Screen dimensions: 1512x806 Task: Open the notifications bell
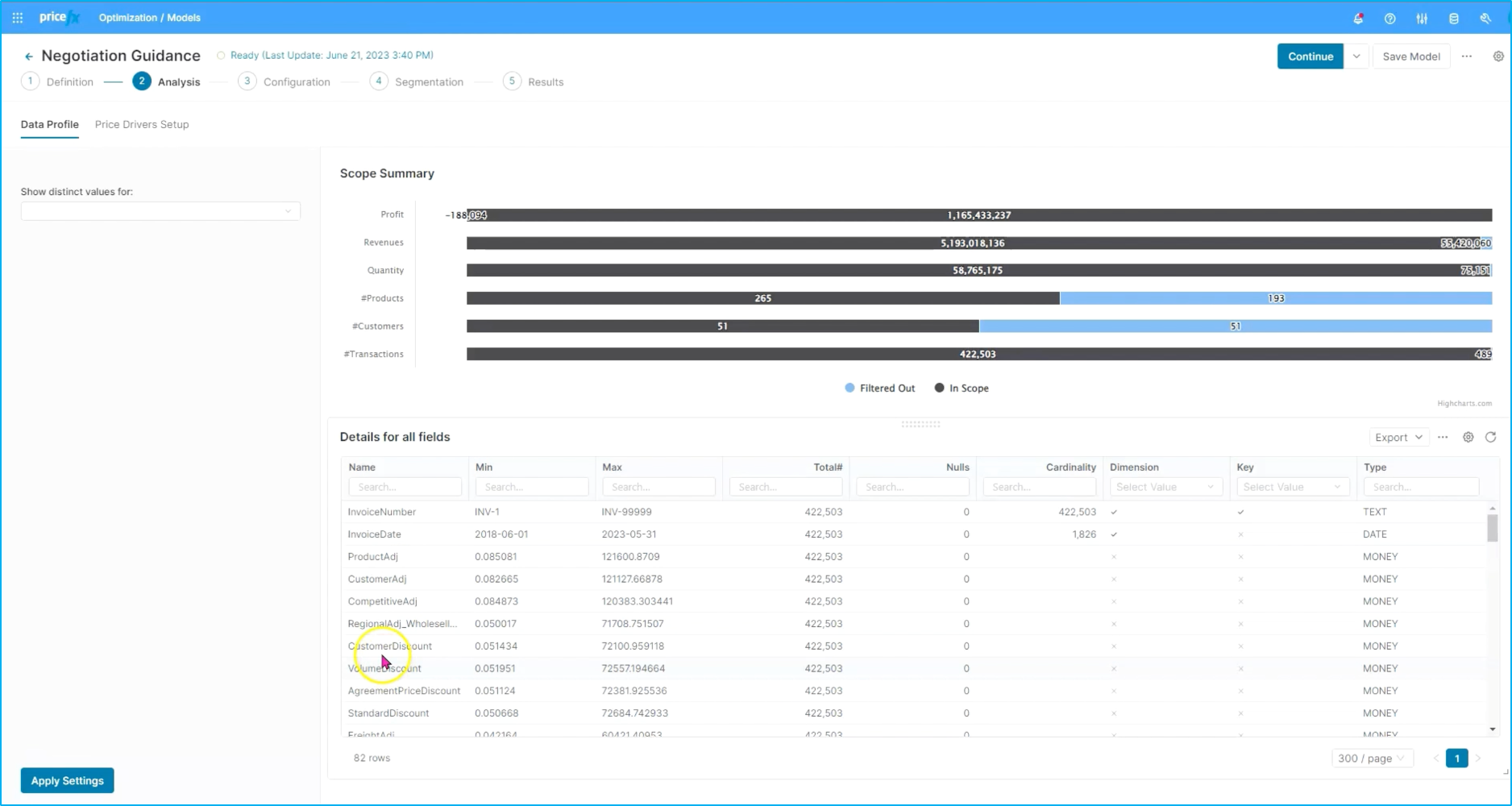(1358, 18)
